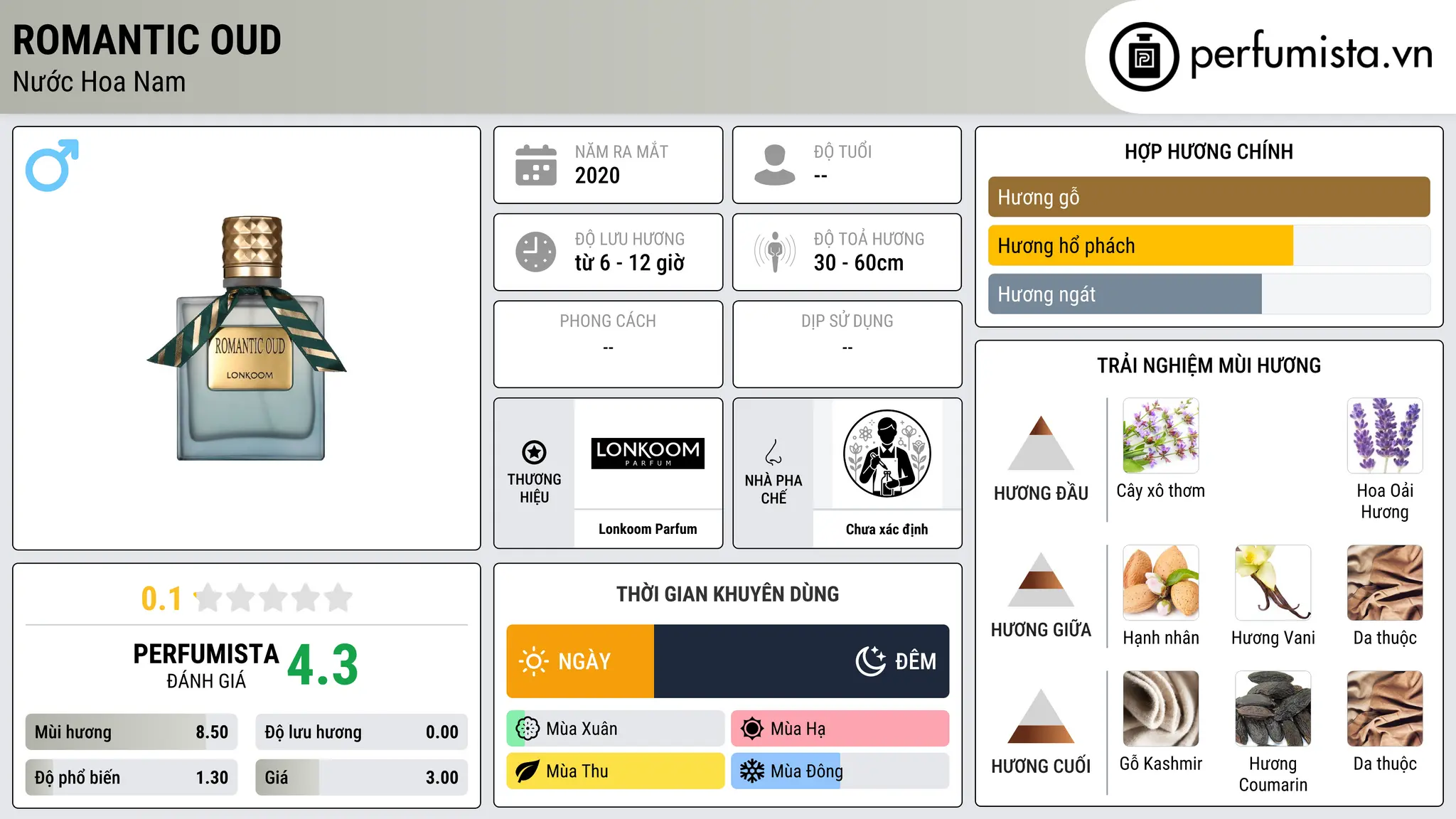The image size is (1456, 819).
Task: Click the Độ phổ biến 1.30 score bar
Action: click(x=132, y=778)
